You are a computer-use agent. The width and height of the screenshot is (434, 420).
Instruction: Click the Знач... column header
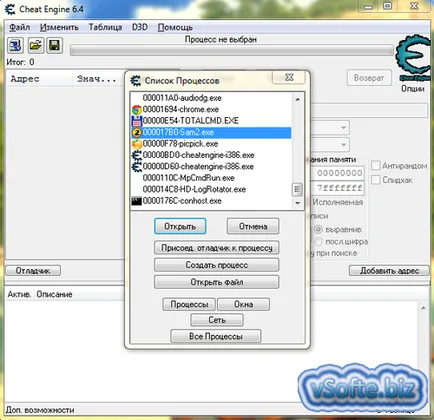98,79
